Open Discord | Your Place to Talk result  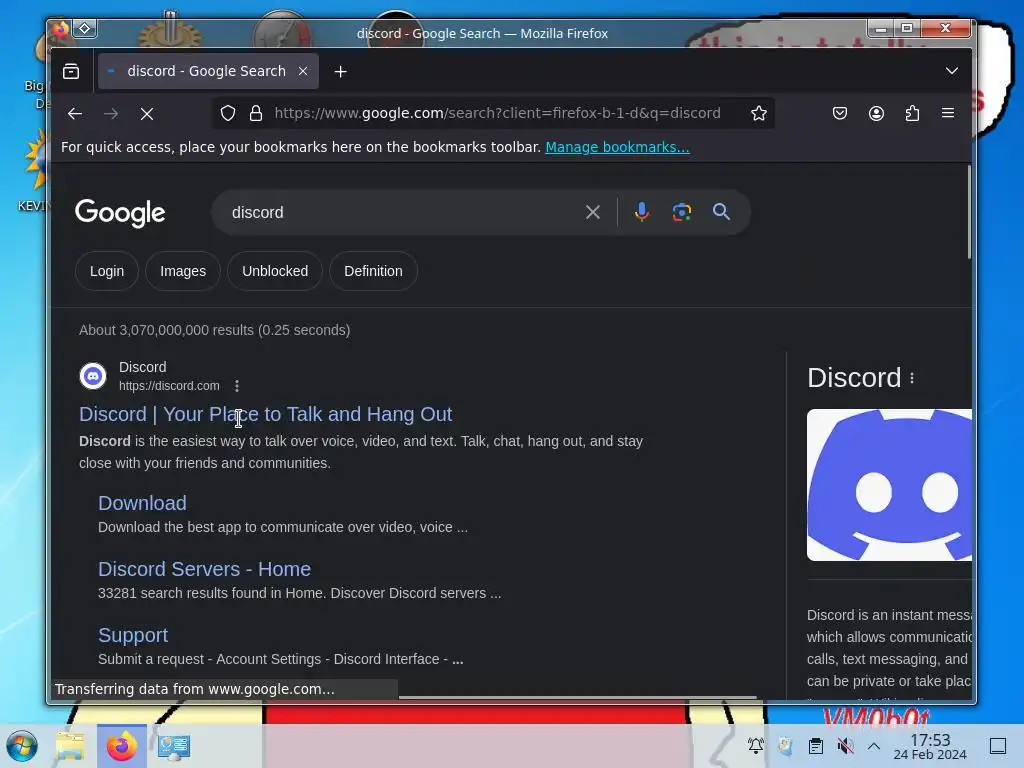click(265, 414)
